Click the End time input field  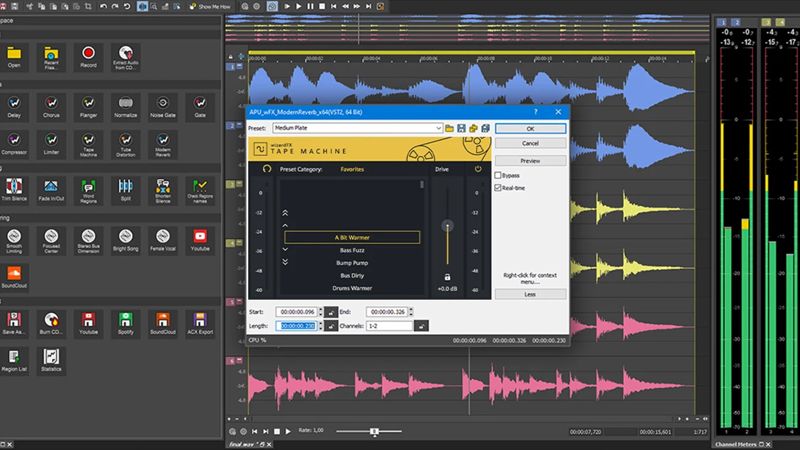pos(387,312)
